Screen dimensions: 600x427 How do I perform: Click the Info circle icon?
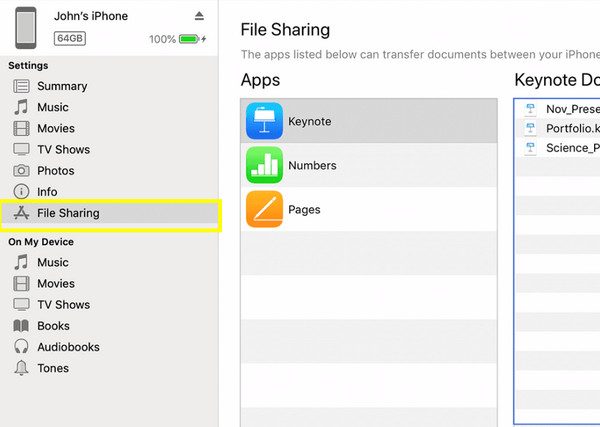click(21, 191)
